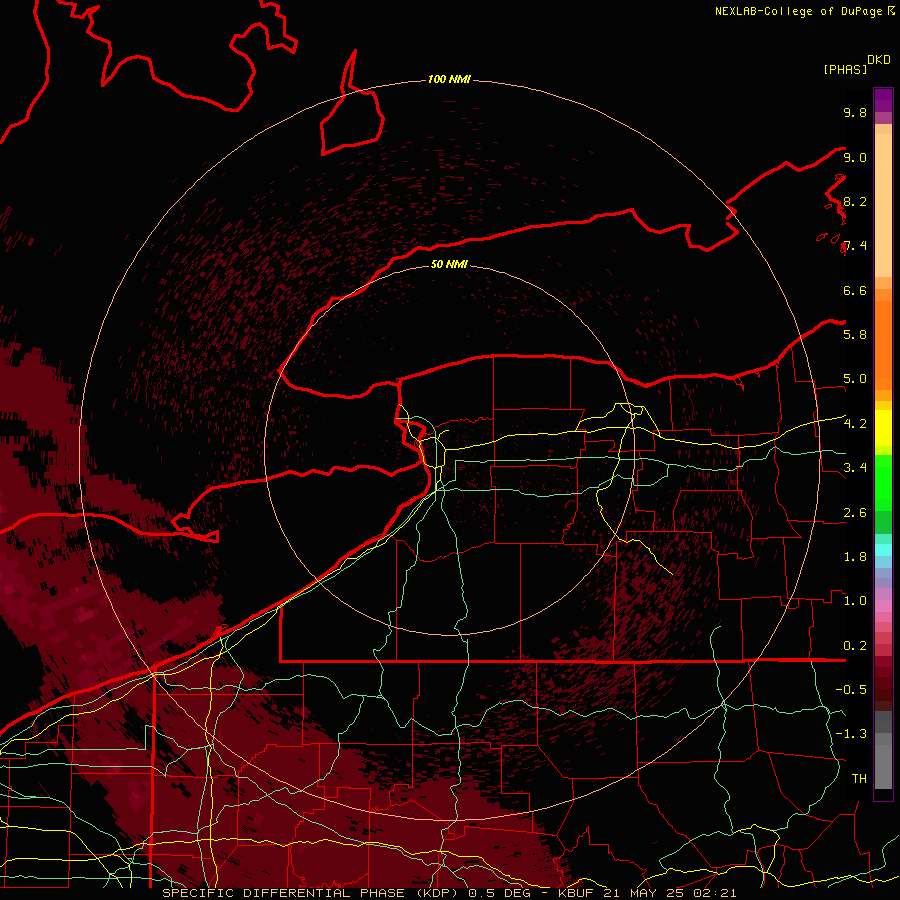Pick the yellow band on the color bar
Image resolution: width=900 pixels, height=900 pixels.
click(x=883, y=428)
